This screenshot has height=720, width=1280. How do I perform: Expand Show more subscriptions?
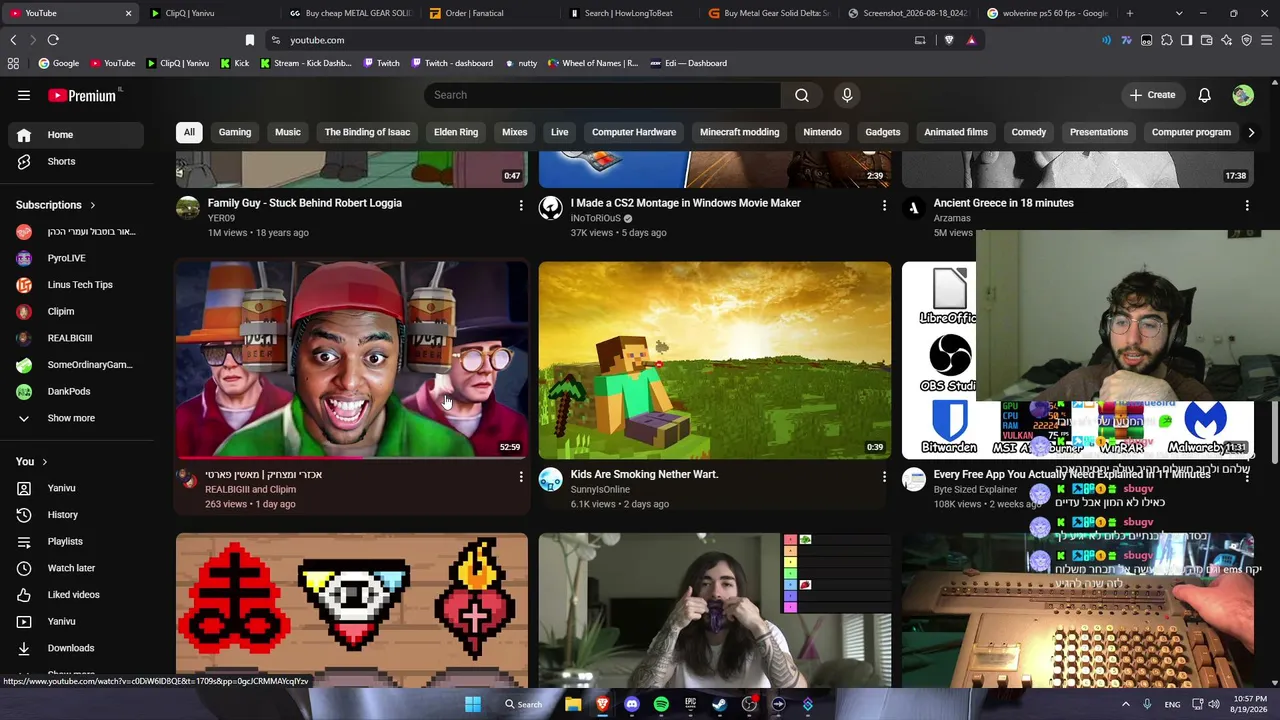pyautogui.click(x=71, y=418)
